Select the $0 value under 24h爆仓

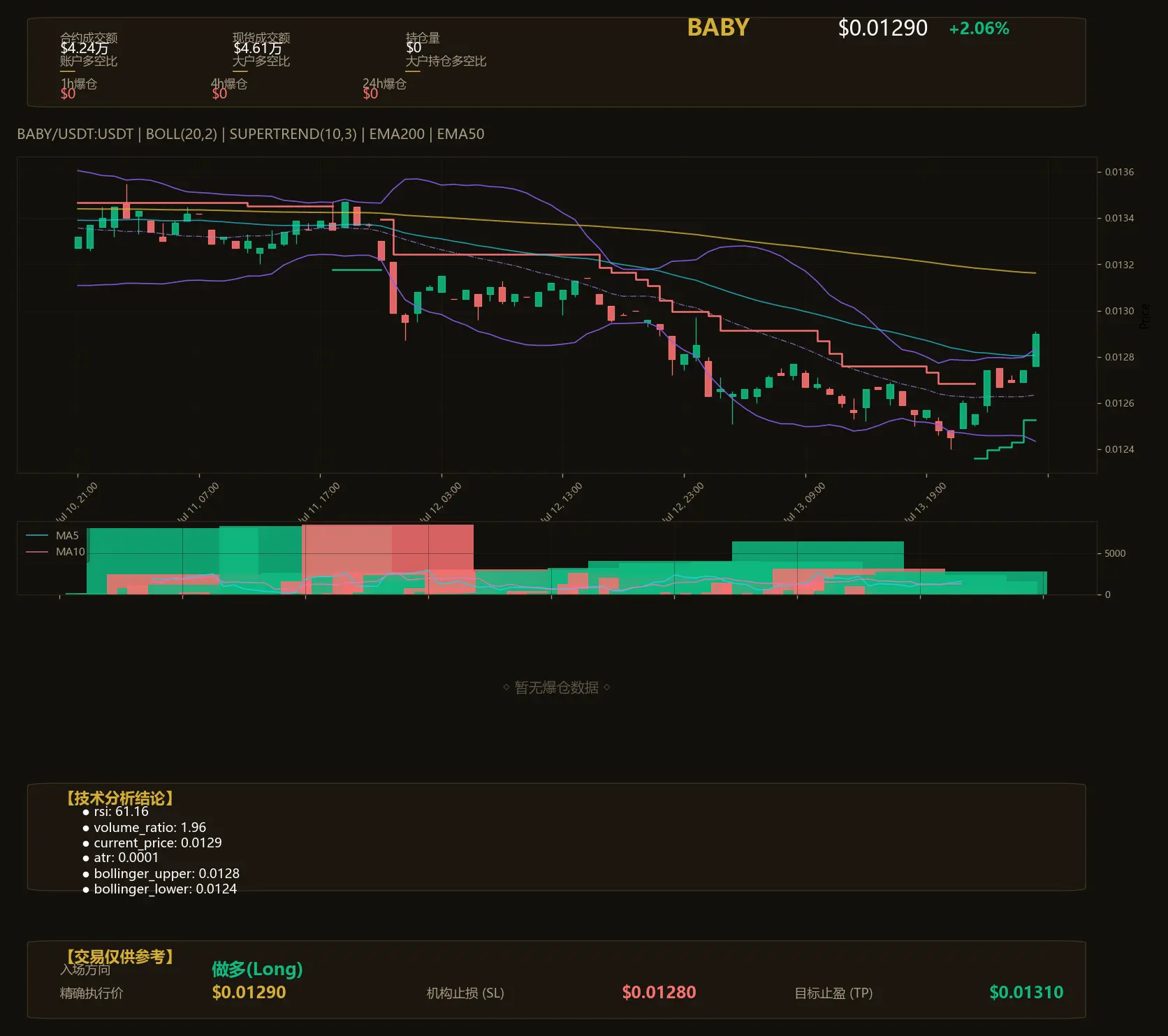coord(370,94)
